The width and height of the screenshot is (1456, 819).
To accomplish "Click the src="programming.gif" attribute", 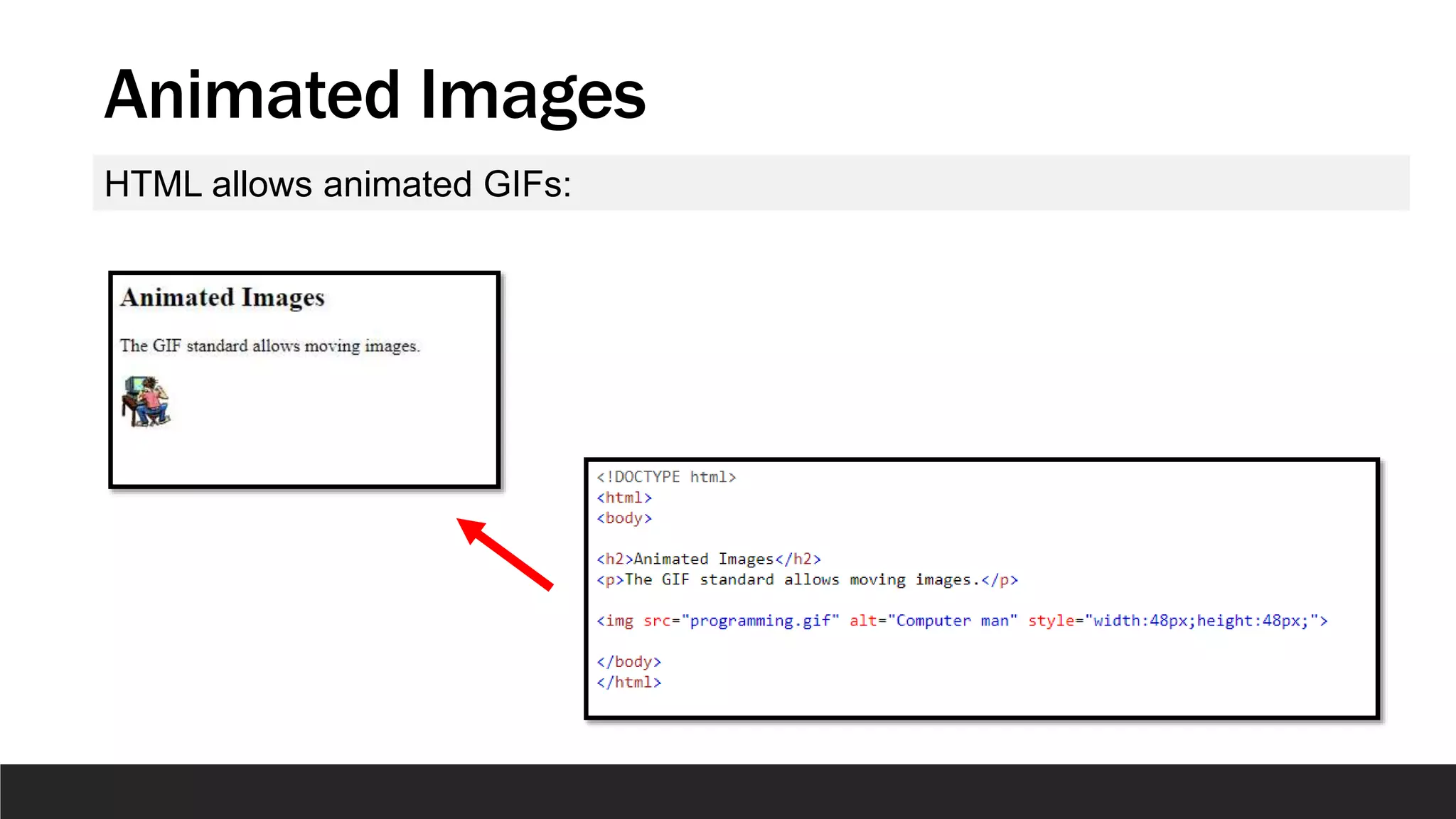I will (741, 621).
